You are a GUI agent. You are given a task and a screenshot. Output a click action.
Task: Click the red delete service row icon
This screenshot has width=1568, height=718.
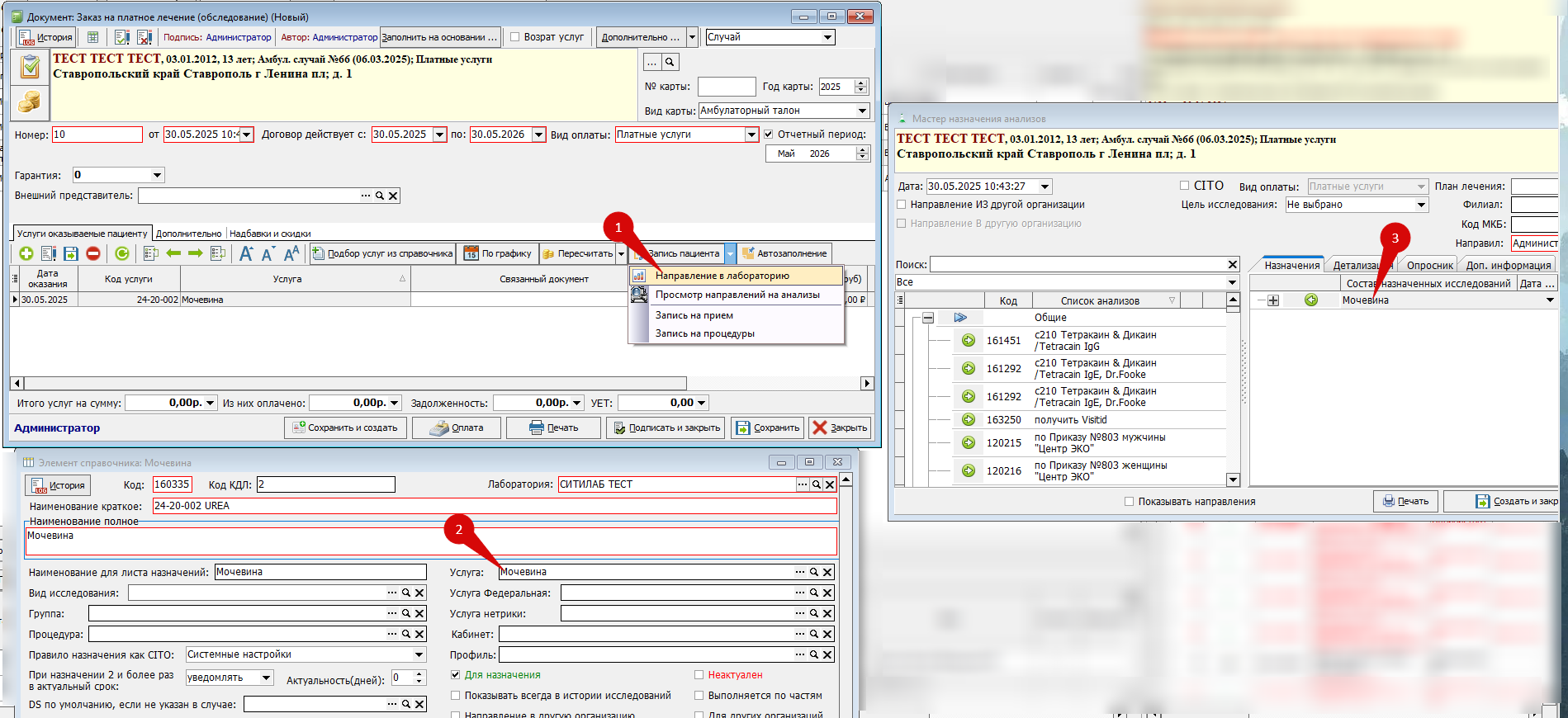[93, 253]
